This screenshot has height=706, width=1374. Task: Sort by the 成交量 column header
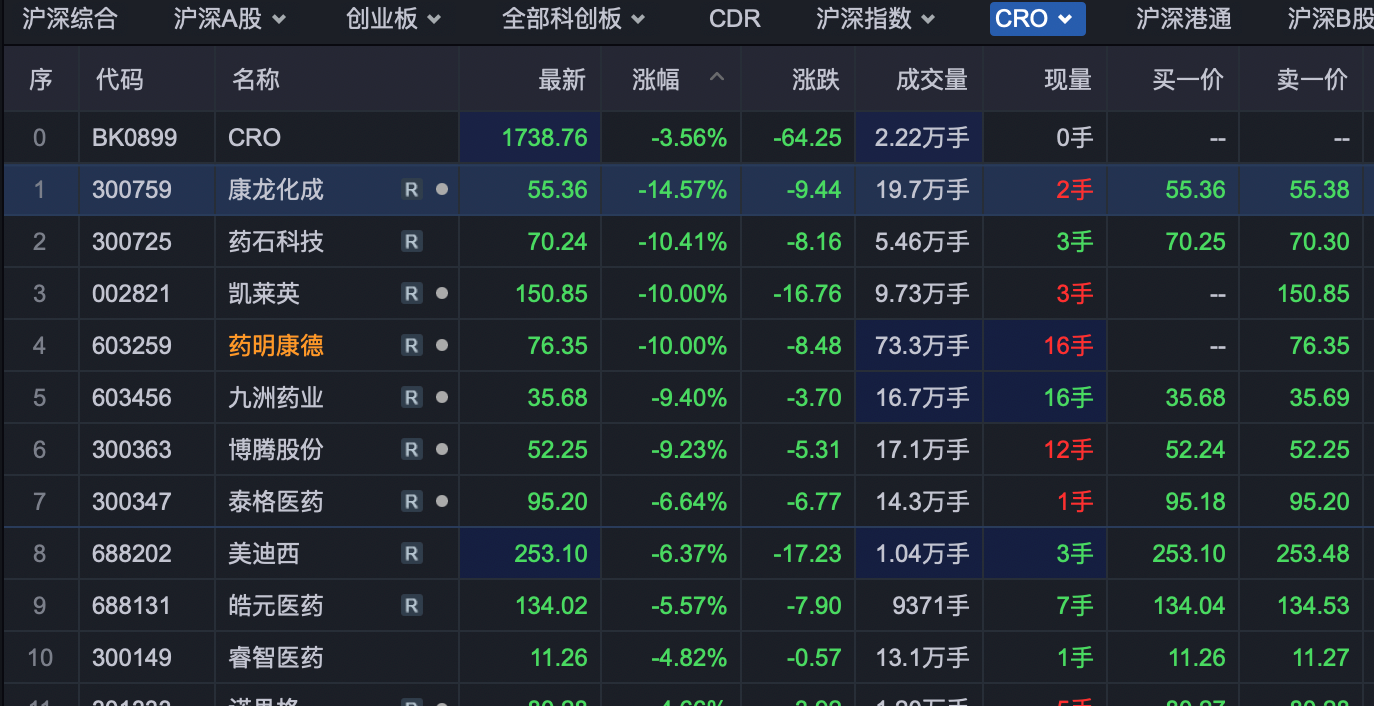coord(931,80)
